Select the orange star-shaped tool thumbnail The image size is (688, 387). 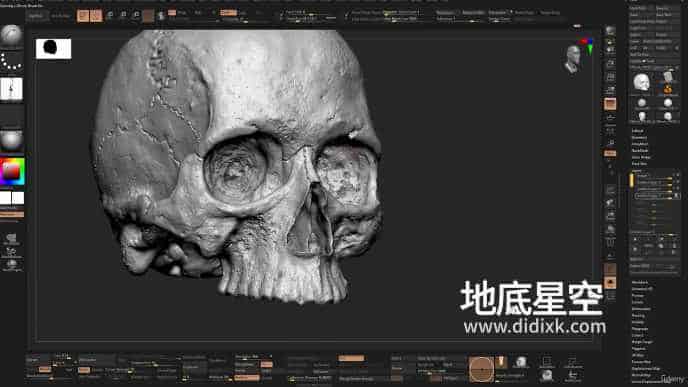[x=667, y=90]
